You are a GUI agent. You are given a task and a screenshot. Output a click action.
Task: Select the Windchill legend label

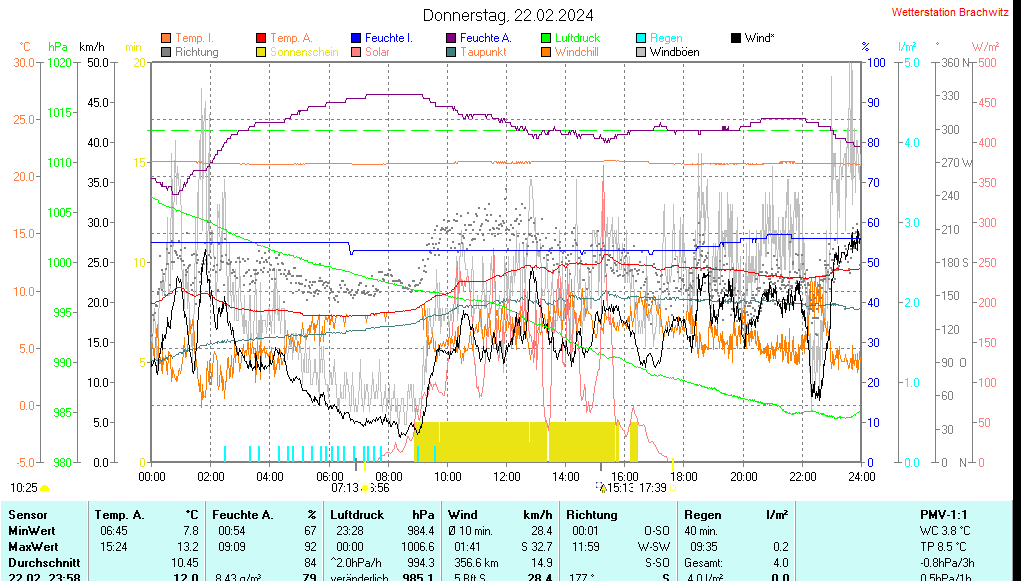tap(576, 52)
